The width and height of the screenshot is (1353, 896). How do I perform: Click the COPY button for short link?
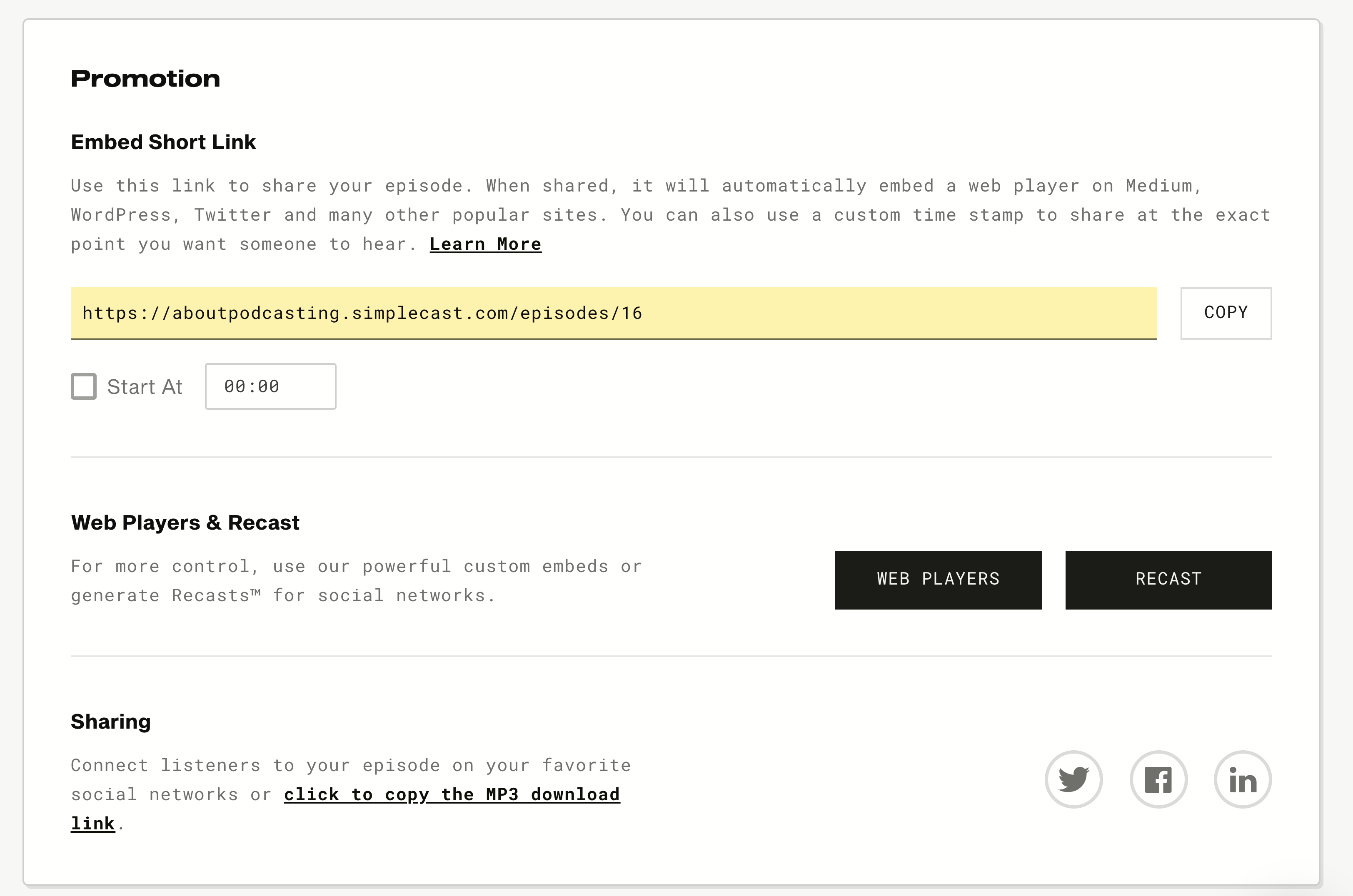click(x=1226, y=313)
